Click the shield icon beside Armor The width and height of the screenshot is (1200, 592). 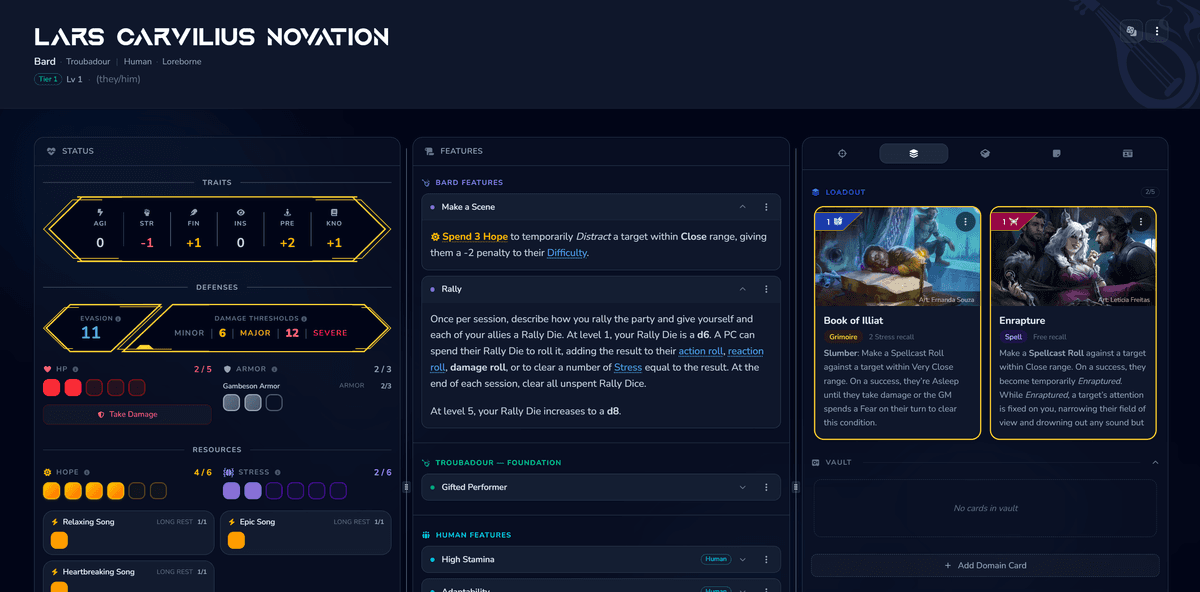[x=227, y=369]
